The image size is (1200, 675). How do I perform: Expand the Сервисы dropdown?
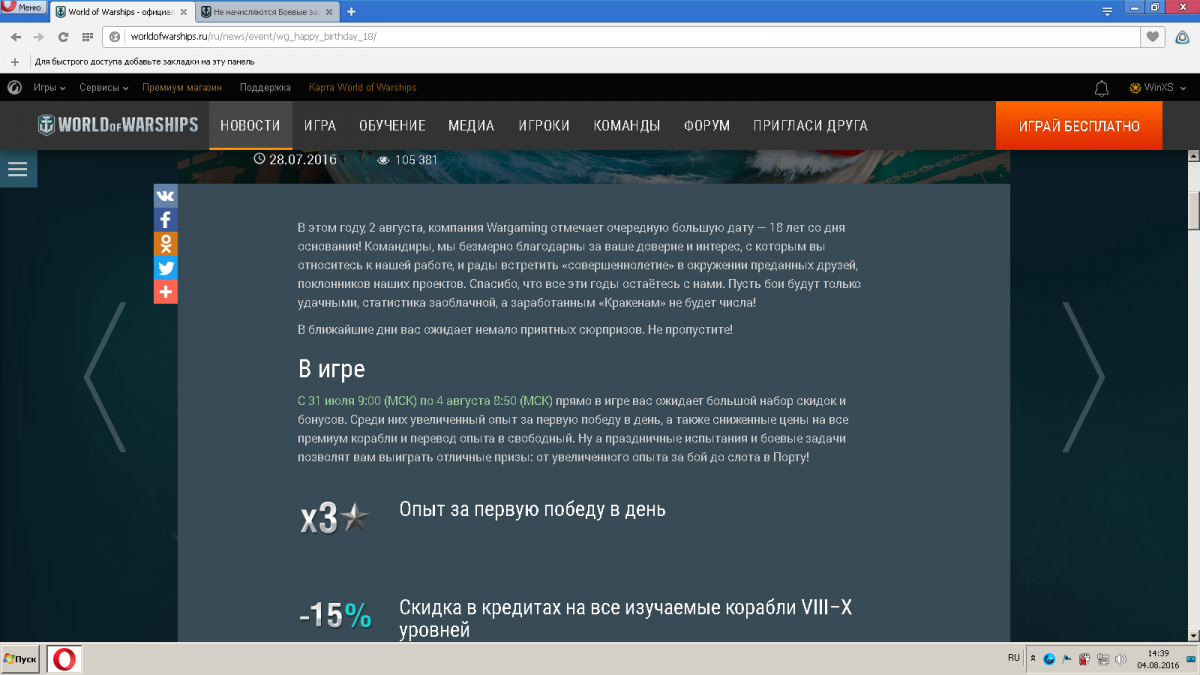tap(104, 88)
